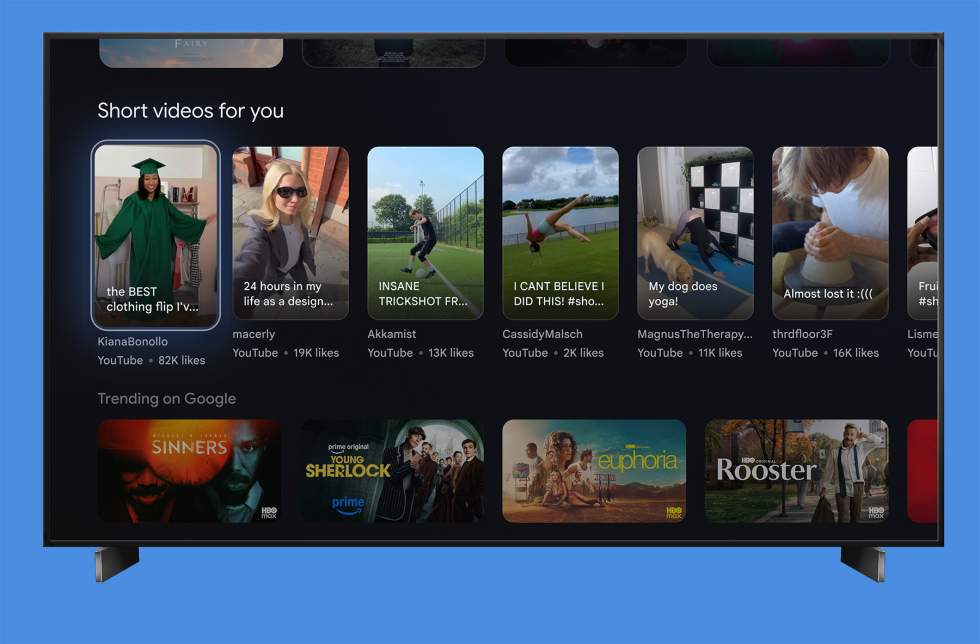
Task: Open the Rooster HBO series card
Action: pyautogui.click(x=797, y=471)
